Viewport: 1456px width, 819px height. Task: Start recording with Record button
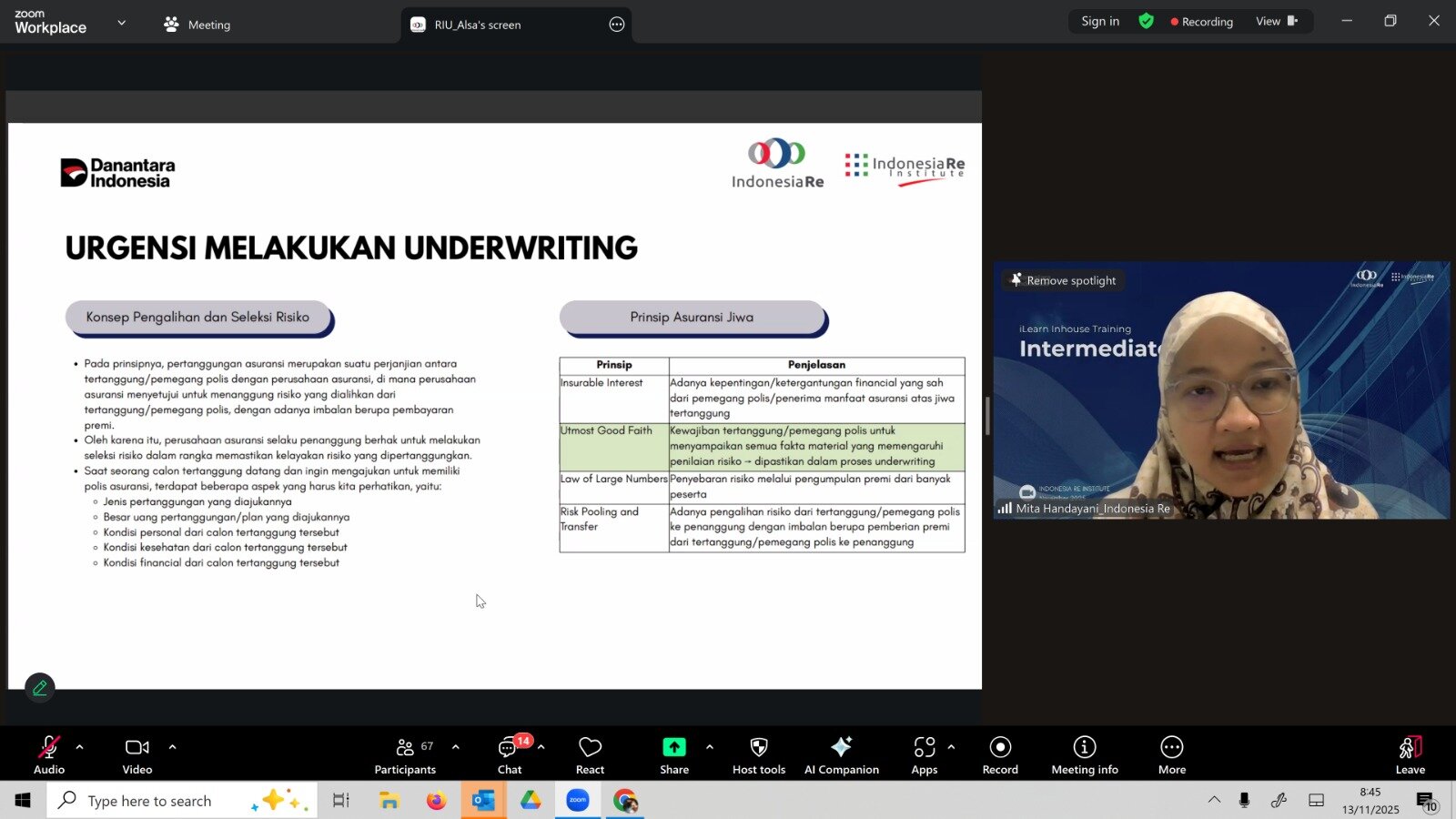click(x=1000, y=754)
